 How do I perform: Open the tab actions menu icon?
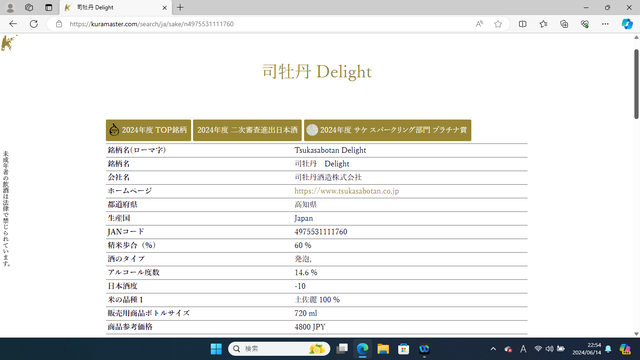tap(49, 7)
